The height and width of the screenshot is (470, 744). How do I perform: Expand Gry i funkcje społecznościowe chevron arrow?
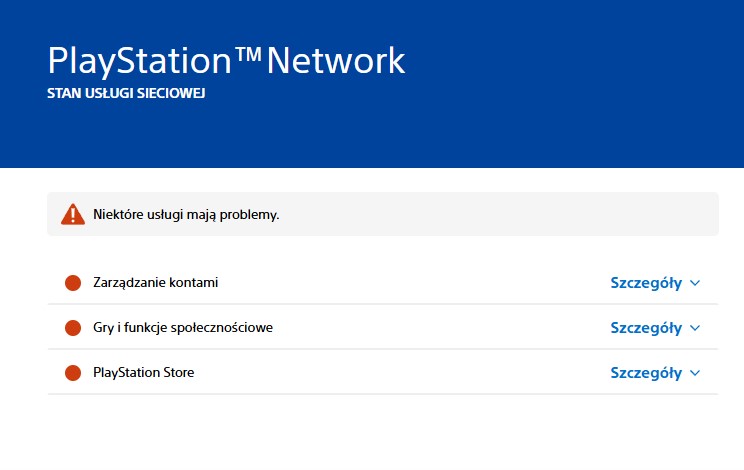click(x=696, y=328)
